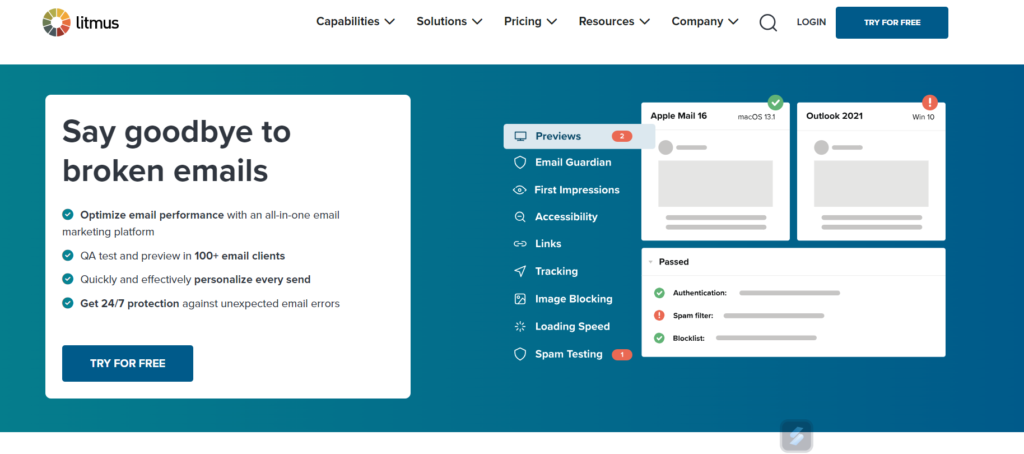Click the personalize every send text
This screenshot has width=1024, height=454.
pos(253,280)
